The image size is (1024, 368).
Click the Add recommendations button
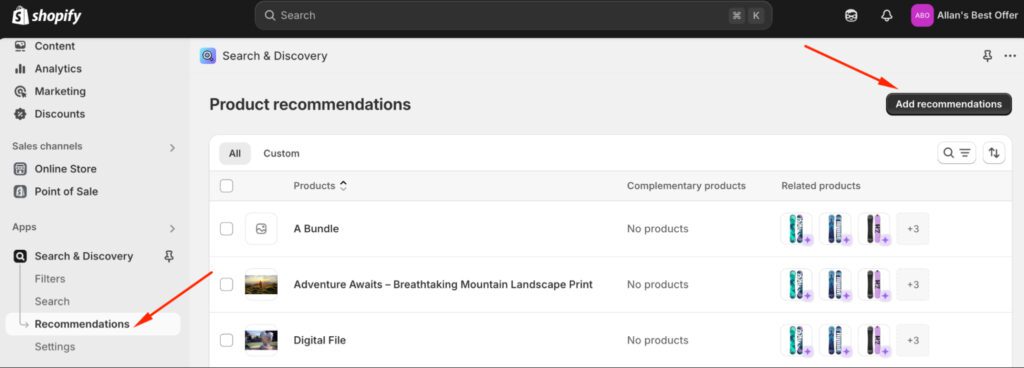(x=948, y=104)
